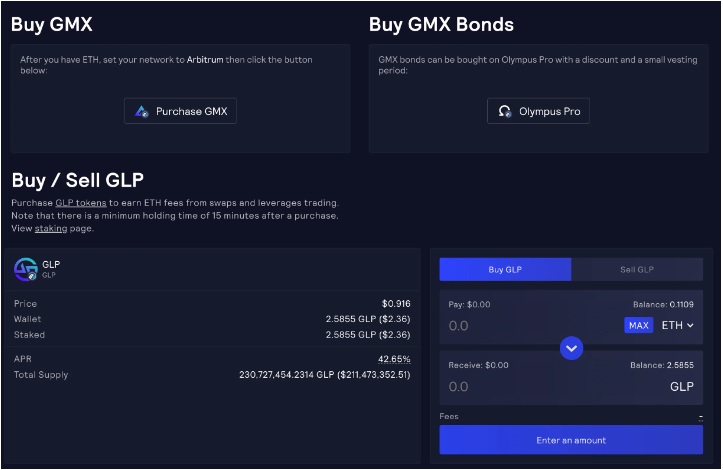Expand the ETH token dropdown
This screenshot has width=723, height=470.
pos(677,325)
